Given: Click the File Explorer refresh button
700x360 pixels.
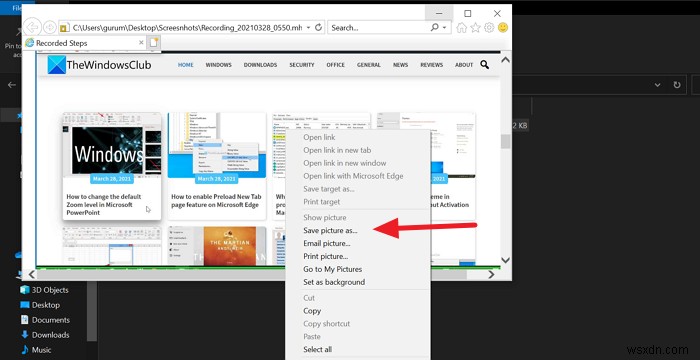Looking at the screenshot, I should [677, 85].
